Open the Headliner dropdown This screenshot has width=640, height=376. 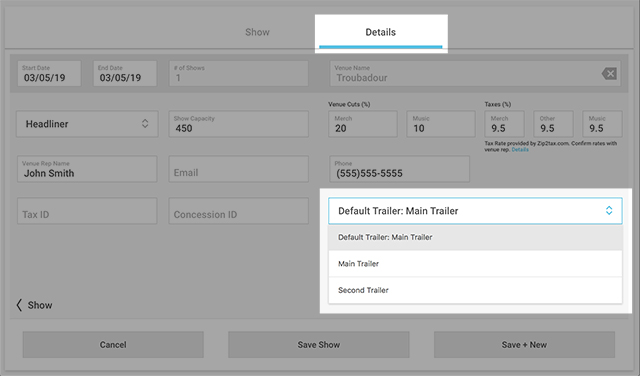point(87,124)
